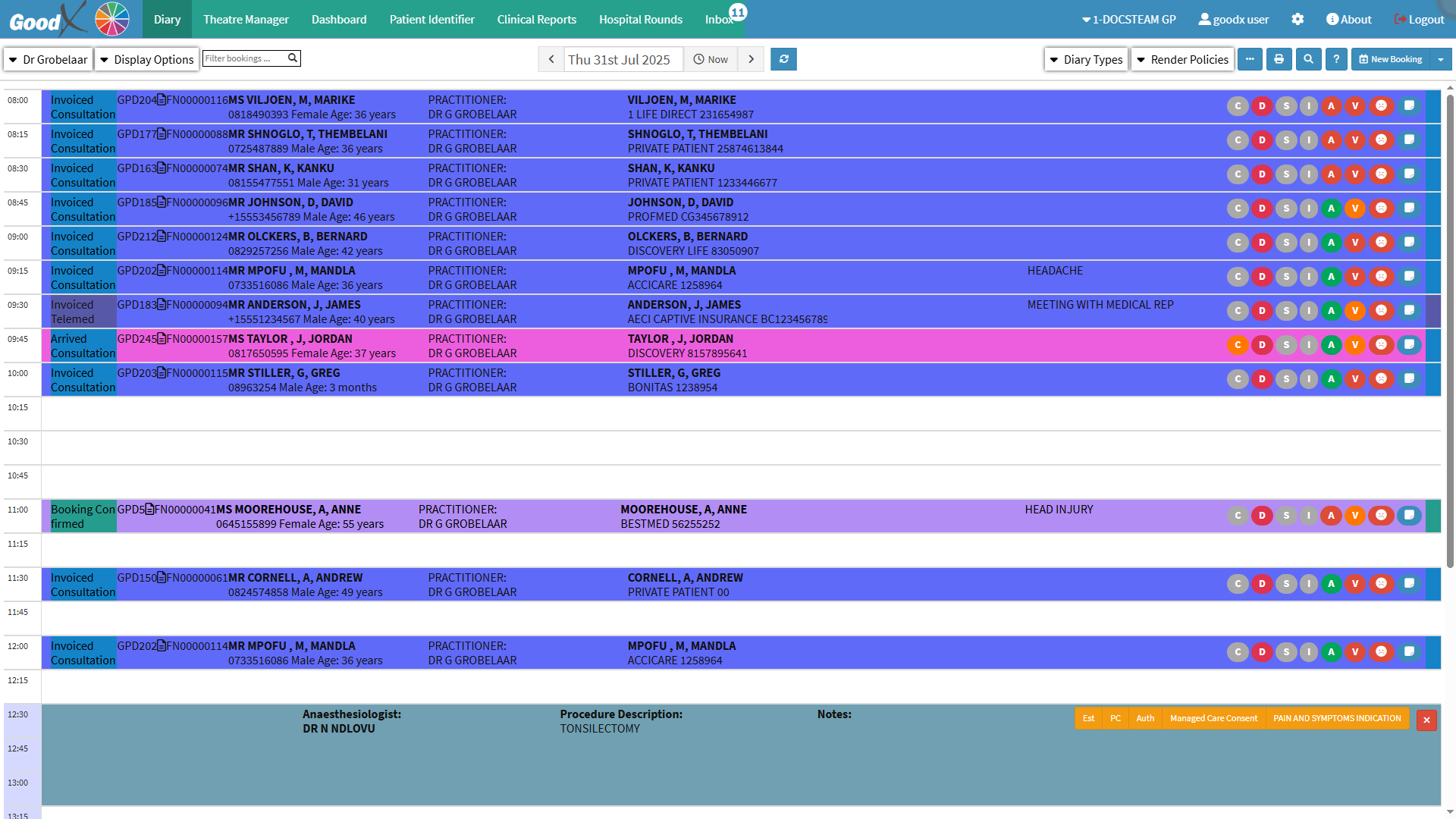Click the refresh diary icon
Screen dimensions: 1456x819
point(783,59)
